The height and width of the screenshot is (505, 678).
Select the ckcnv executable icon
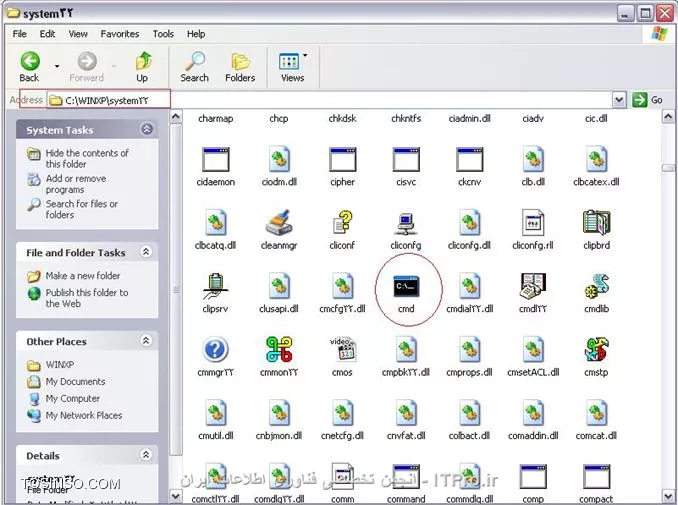pos(470,159)
